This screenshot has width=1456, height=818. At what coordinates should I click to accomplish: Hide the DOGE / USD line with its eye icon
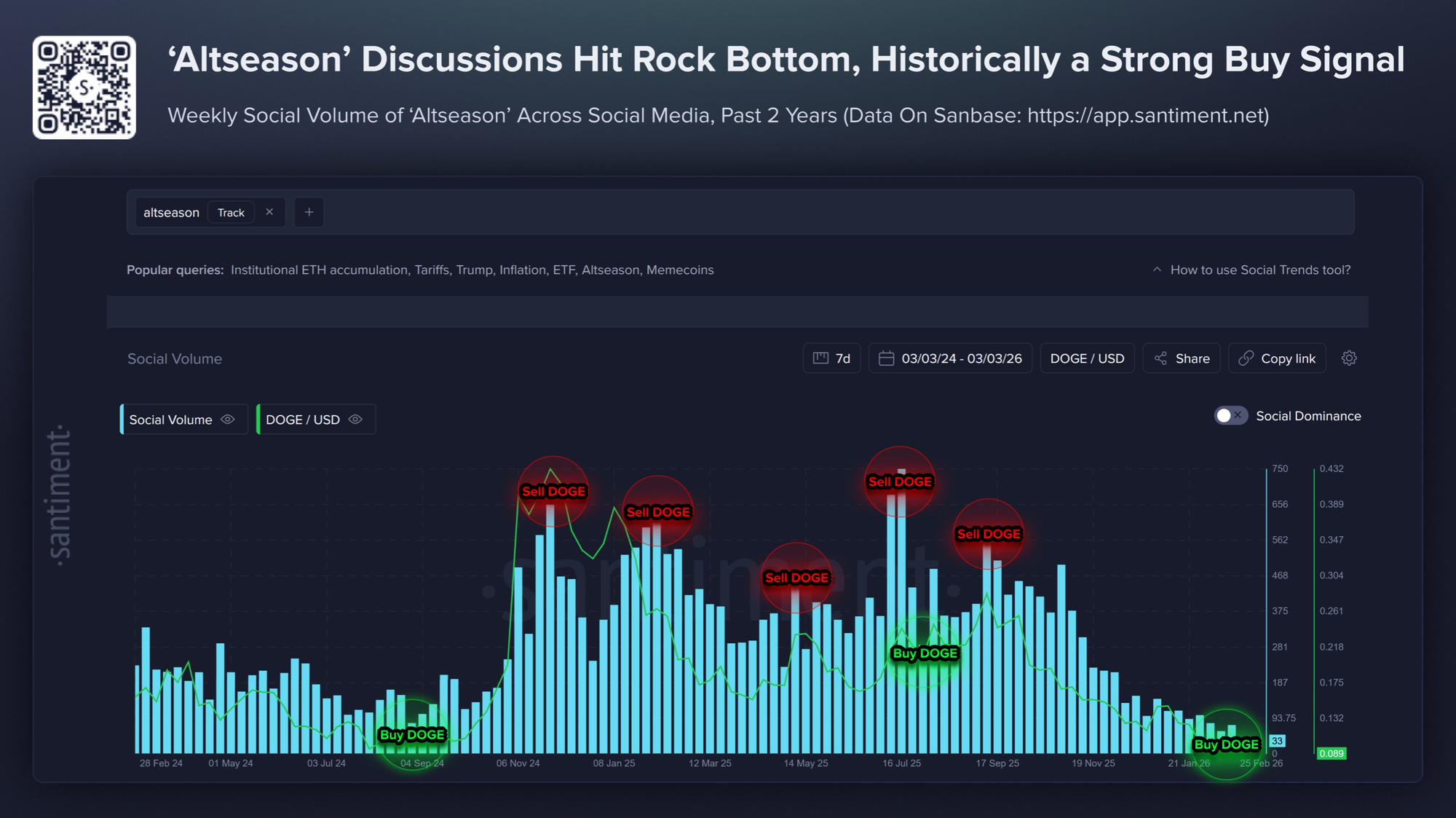[355, 419]
